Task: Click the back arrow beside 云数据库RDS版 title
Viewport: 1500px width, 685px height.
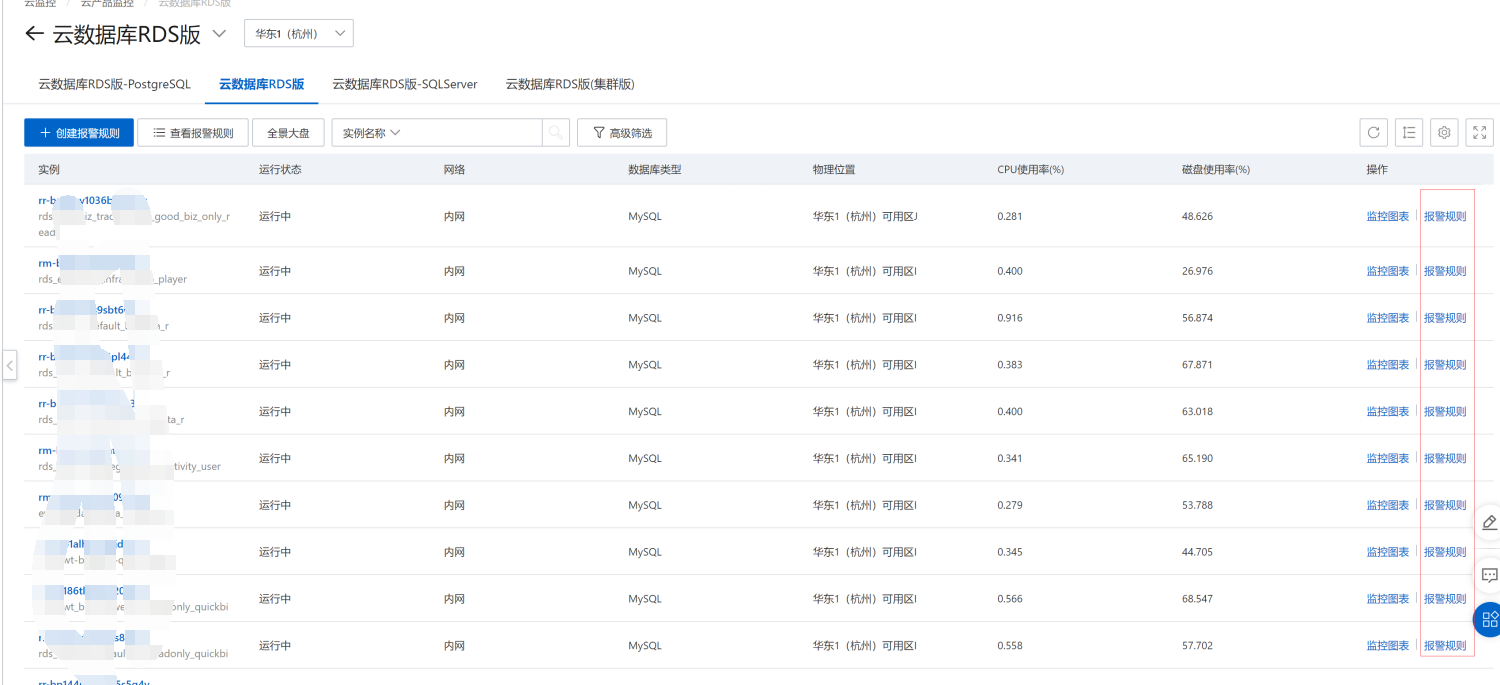Action: 34,35
